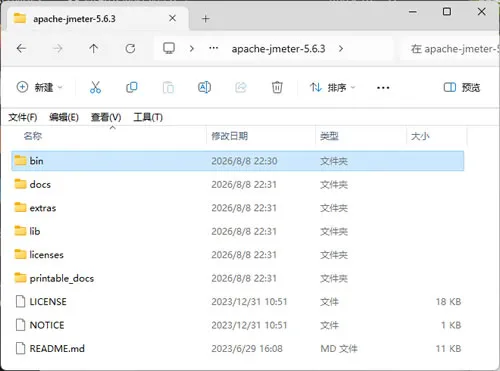Go back with the left arrow
Viewport: 500px width, 371px height.
21,49
